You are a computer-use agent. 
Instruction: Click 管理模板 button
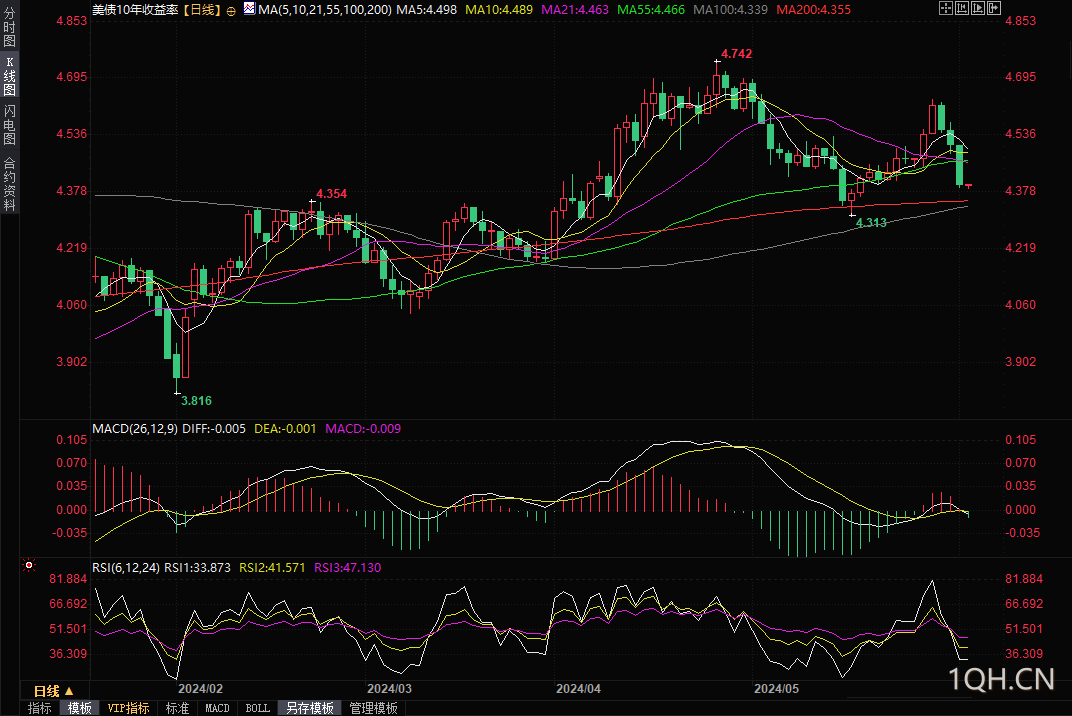point(373,708)
